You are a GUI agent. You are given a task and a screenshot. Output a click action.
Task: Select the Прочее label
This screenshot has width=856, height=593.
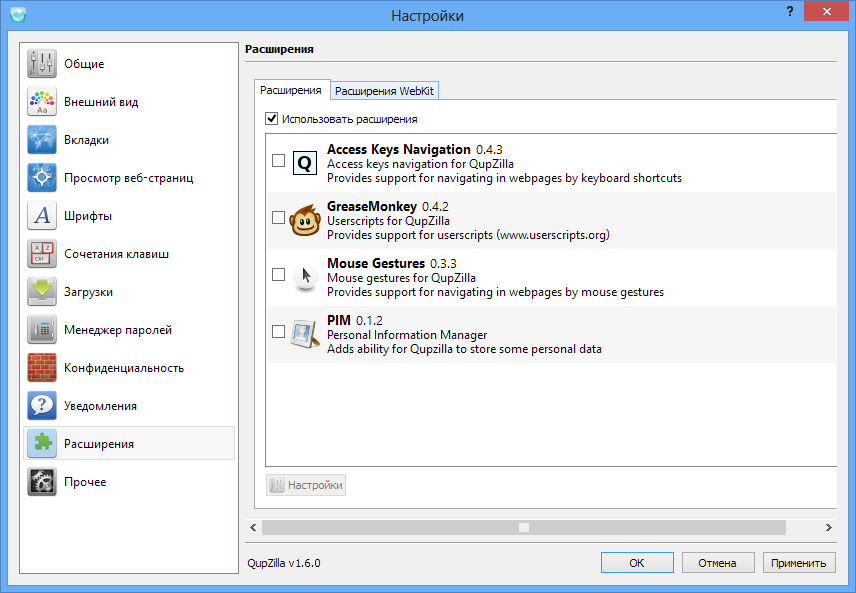point(85,482)
